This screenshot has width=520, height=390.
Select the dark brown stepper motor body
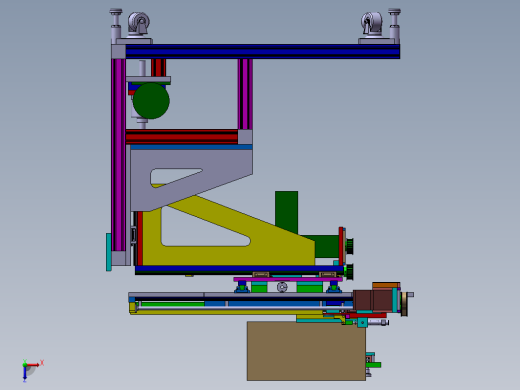click(x=373, y=300)
